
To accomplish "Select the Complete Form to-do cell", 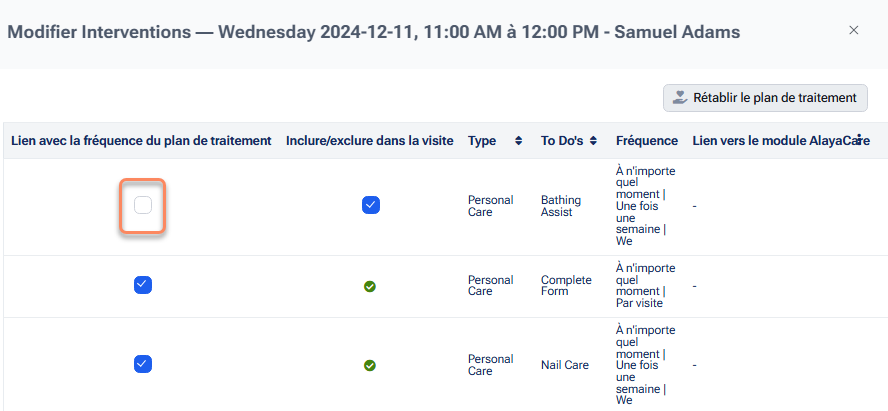I will 566,286.
